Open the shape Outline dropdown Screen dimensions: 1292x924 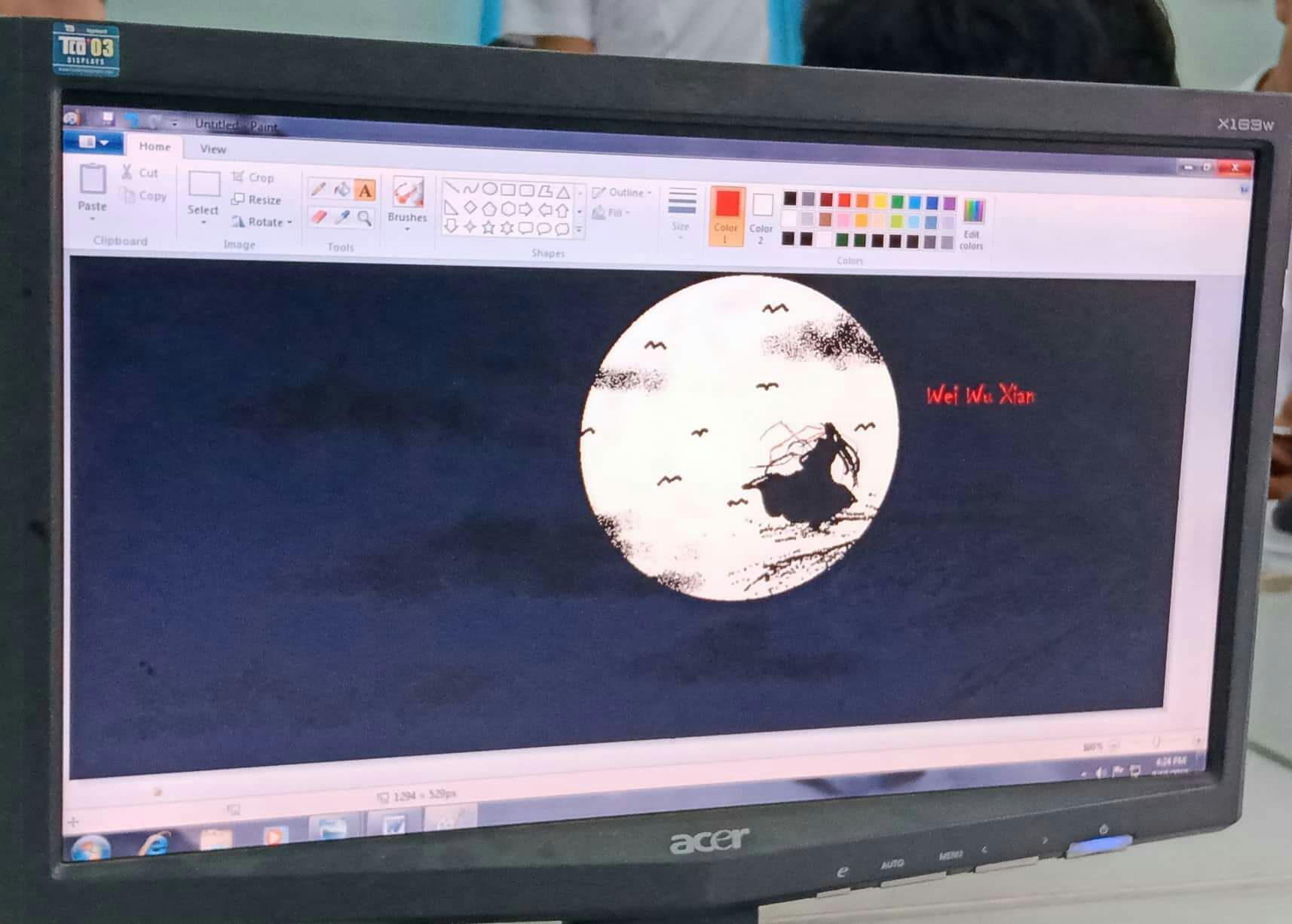point(623,193)
